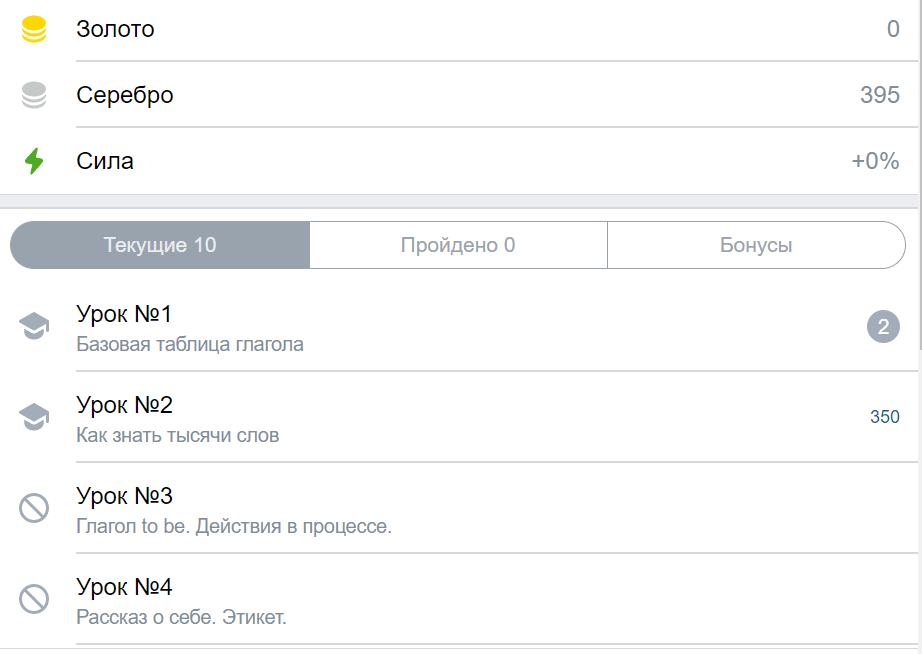
Task: Open Урок №2 Как знать тысячи слов
Action: [x=459, y=417]
